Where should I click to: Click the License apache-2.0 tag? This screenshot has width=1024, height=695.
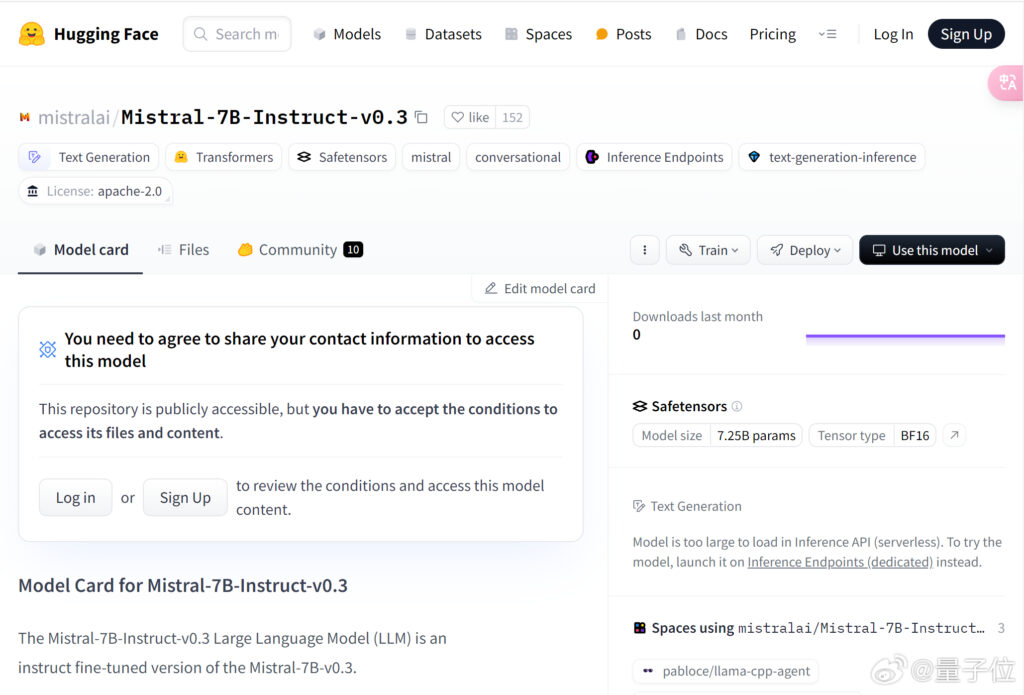click(x=95, y=191)
